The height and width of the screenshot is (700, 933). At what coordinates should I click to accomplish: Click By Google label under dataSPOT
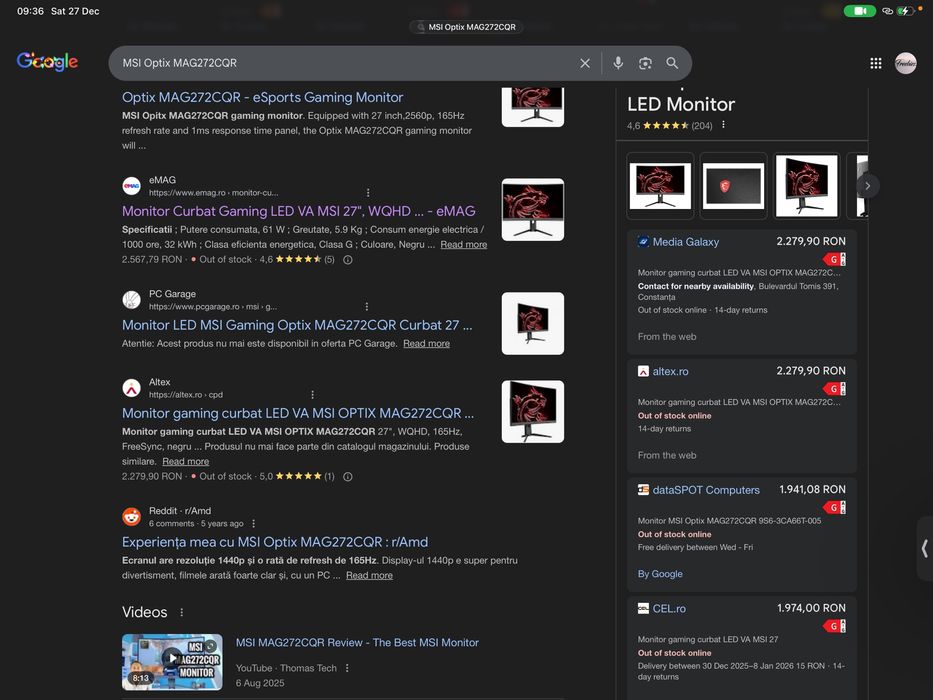click(660, 574)
